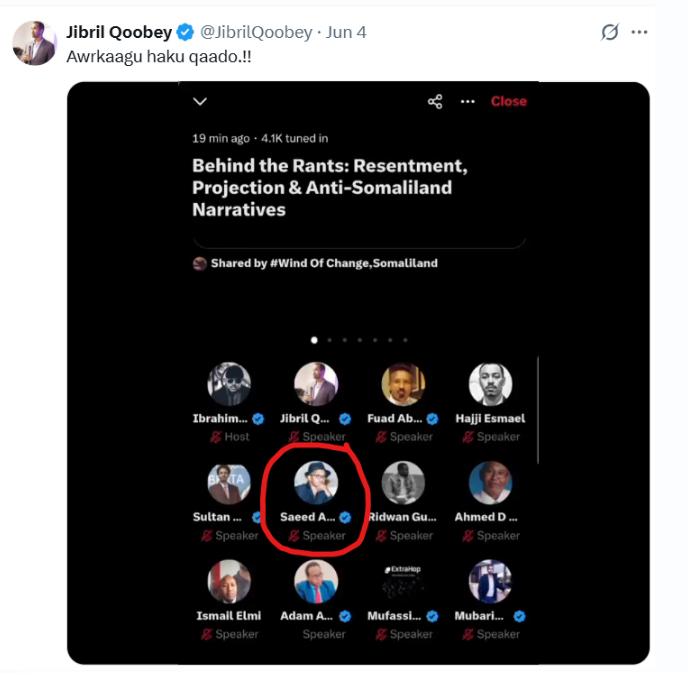Click Ismail Elmi's speaker avatar
The width and height of the screenshot is (688, 673).
point(229,581)
